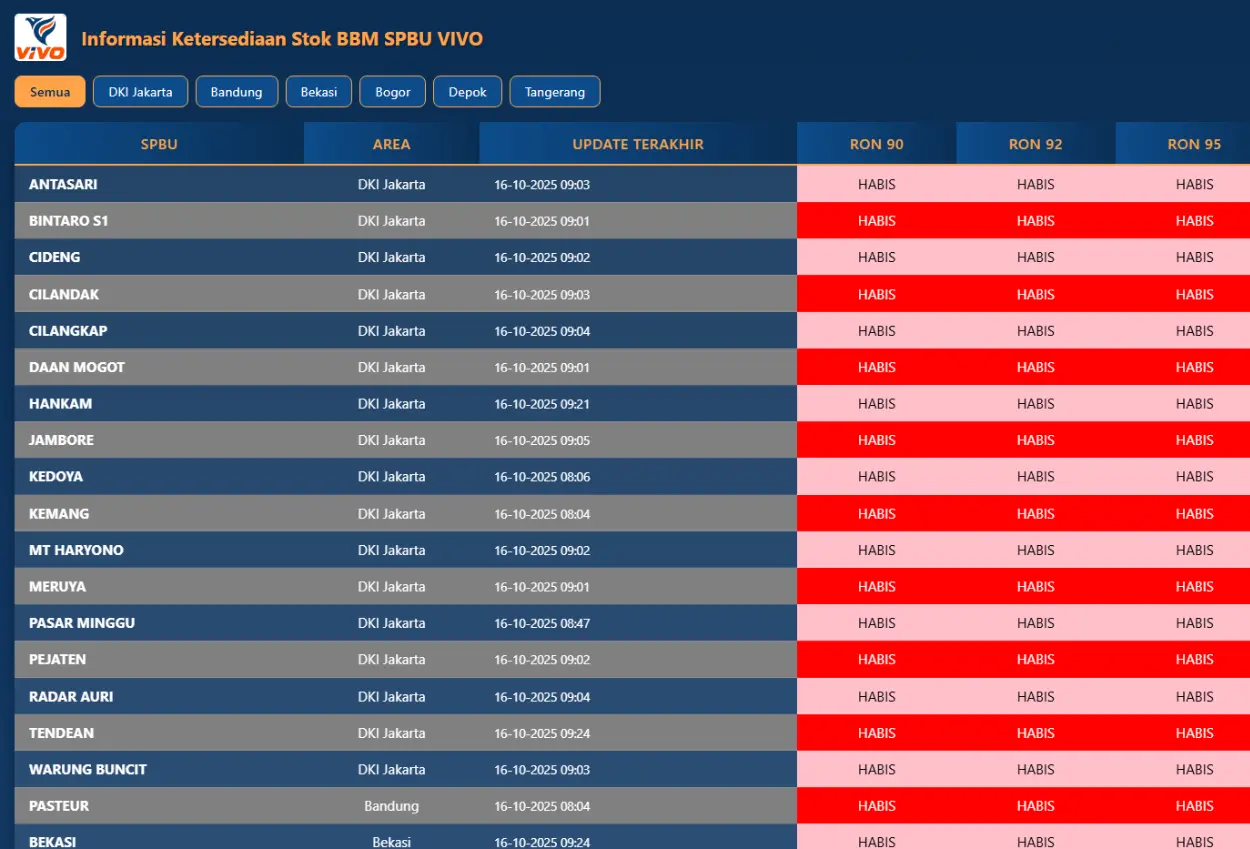Click the VIVO logo icon
The width and height of the screenshot is (1250, 849).
[x=40, y=37]
